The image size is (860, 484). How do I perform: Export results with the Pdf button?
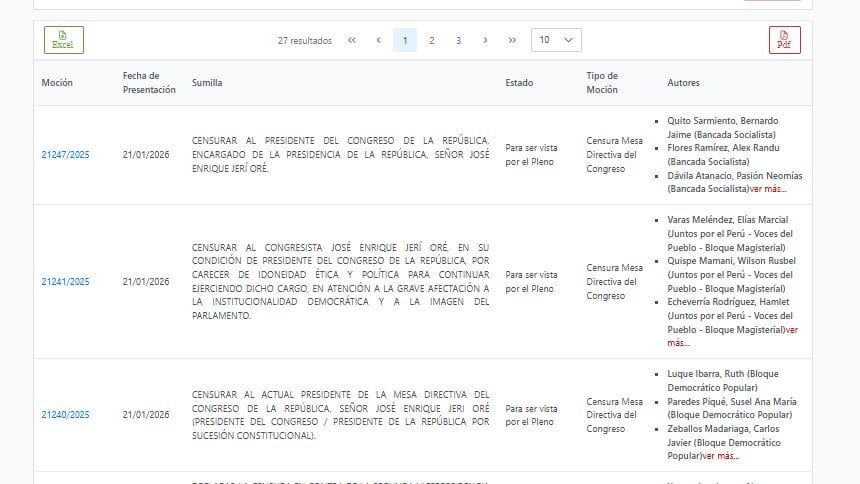pyautogui.click(x=784, y=40)
